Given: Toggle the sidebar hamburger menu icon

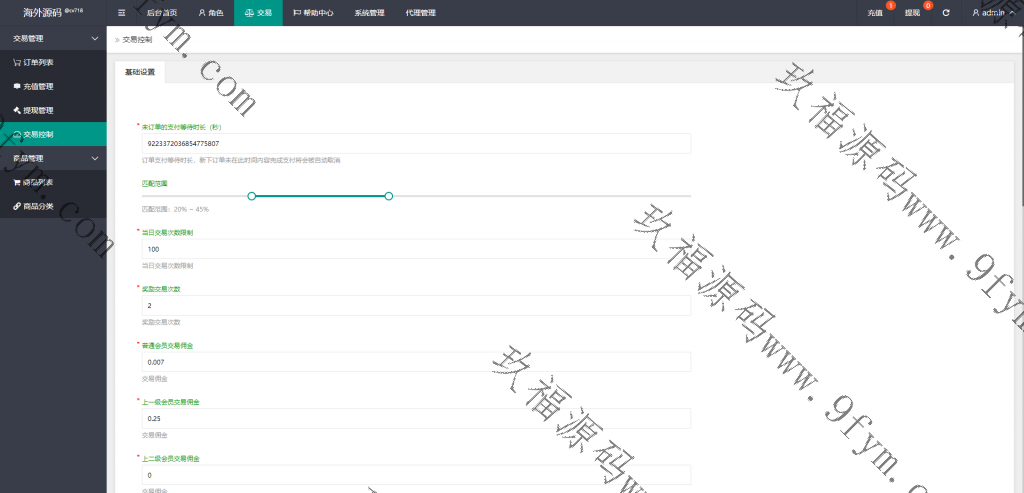Looking at the screenshot, I should 122,12.
